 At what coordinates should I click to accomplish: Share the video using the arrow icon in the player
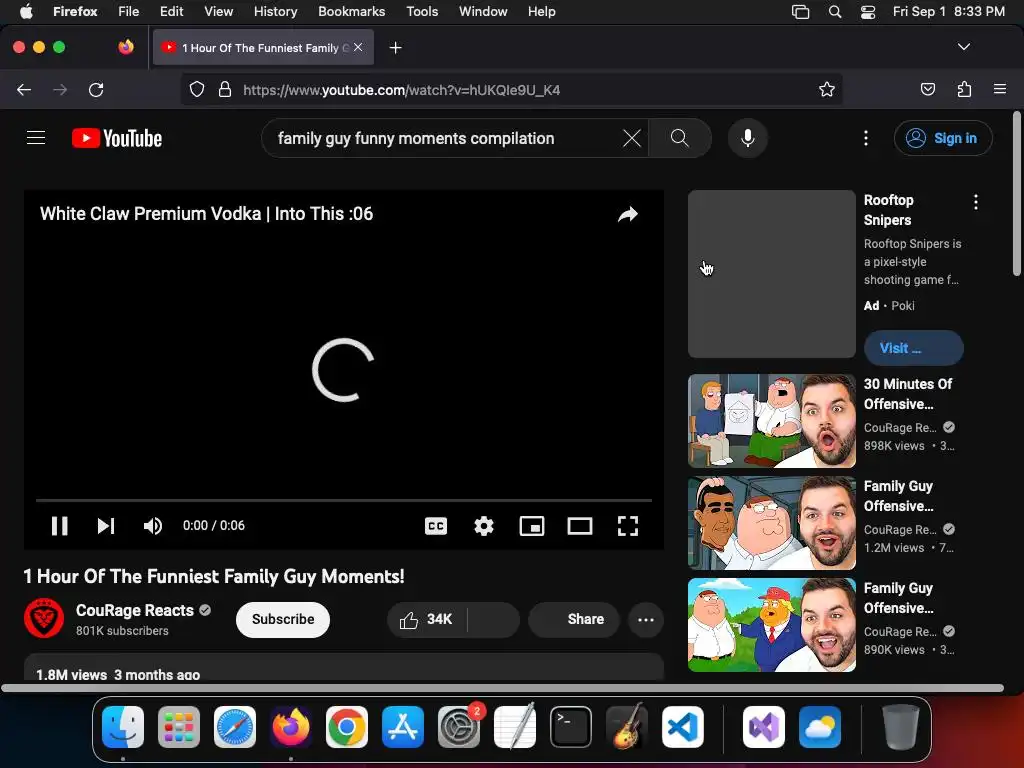628,214
